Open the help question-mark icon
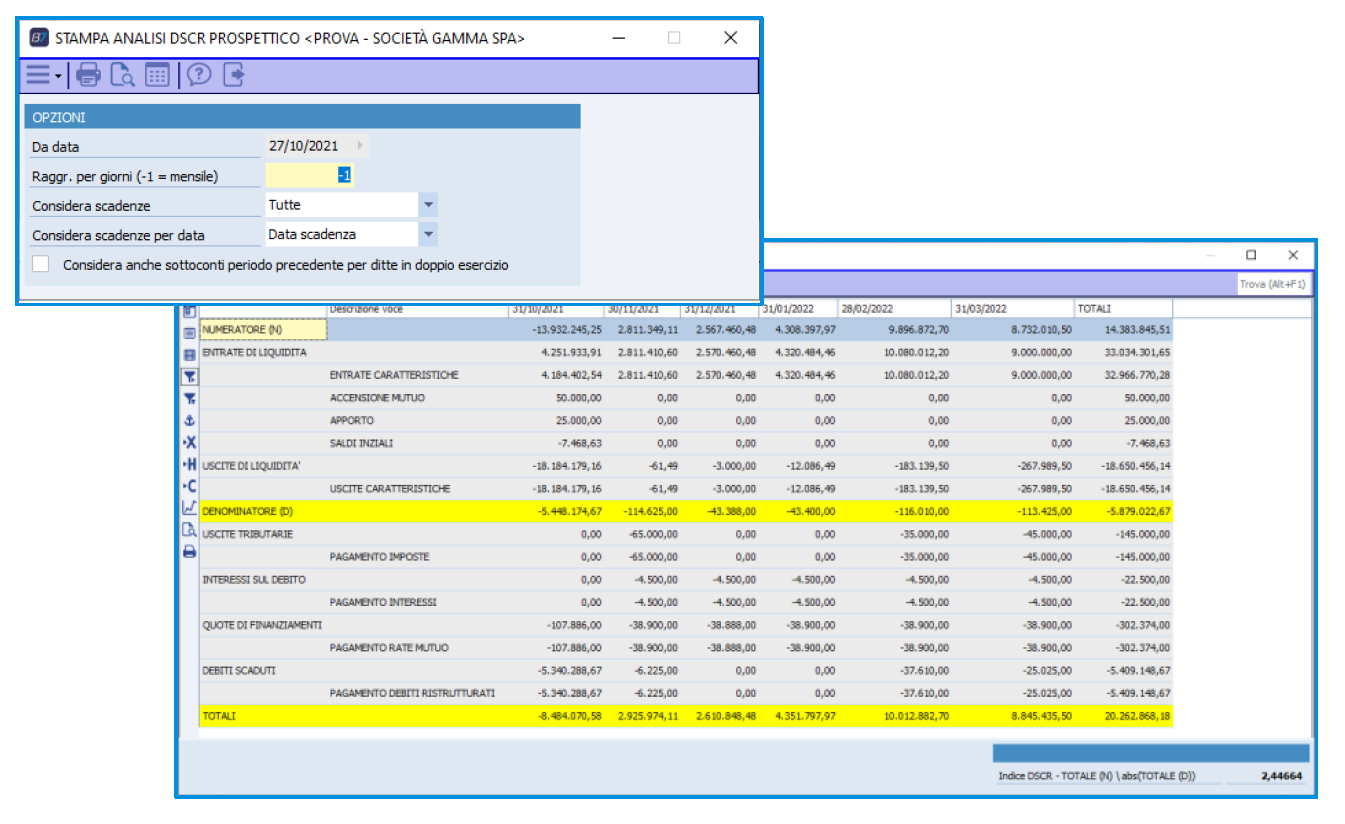Viewport: 1345px width, 824px height. (199, 75)
